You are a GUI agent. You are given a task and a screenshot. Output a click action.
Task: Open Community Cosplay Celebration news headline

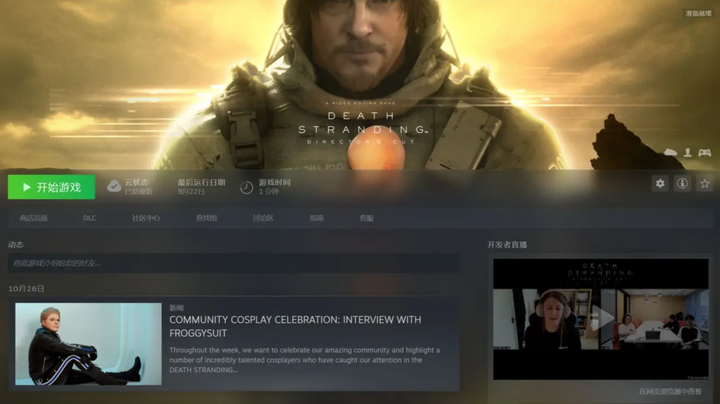295,326
